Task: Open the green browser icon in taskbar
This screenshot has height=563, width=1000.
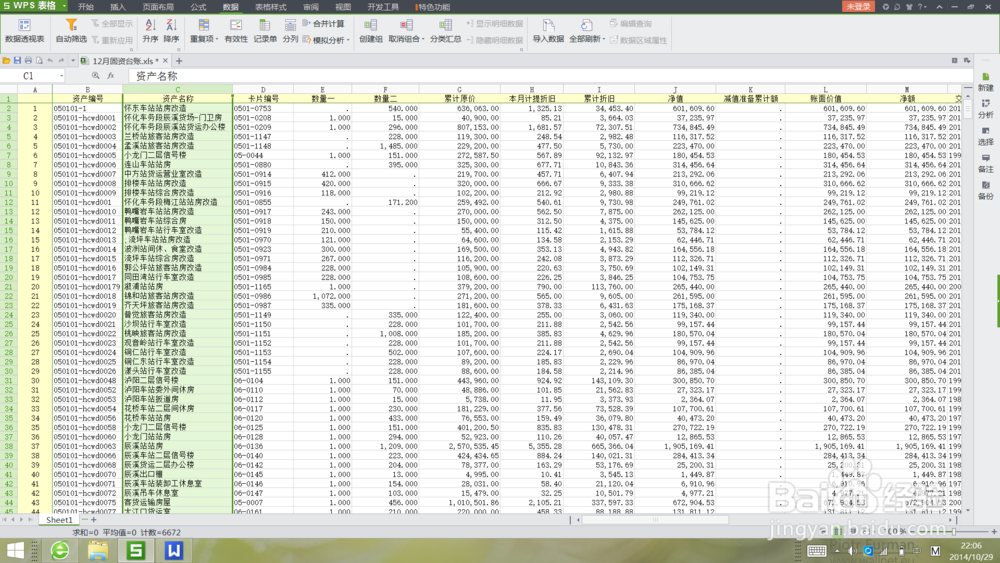Action: point(60,550)
